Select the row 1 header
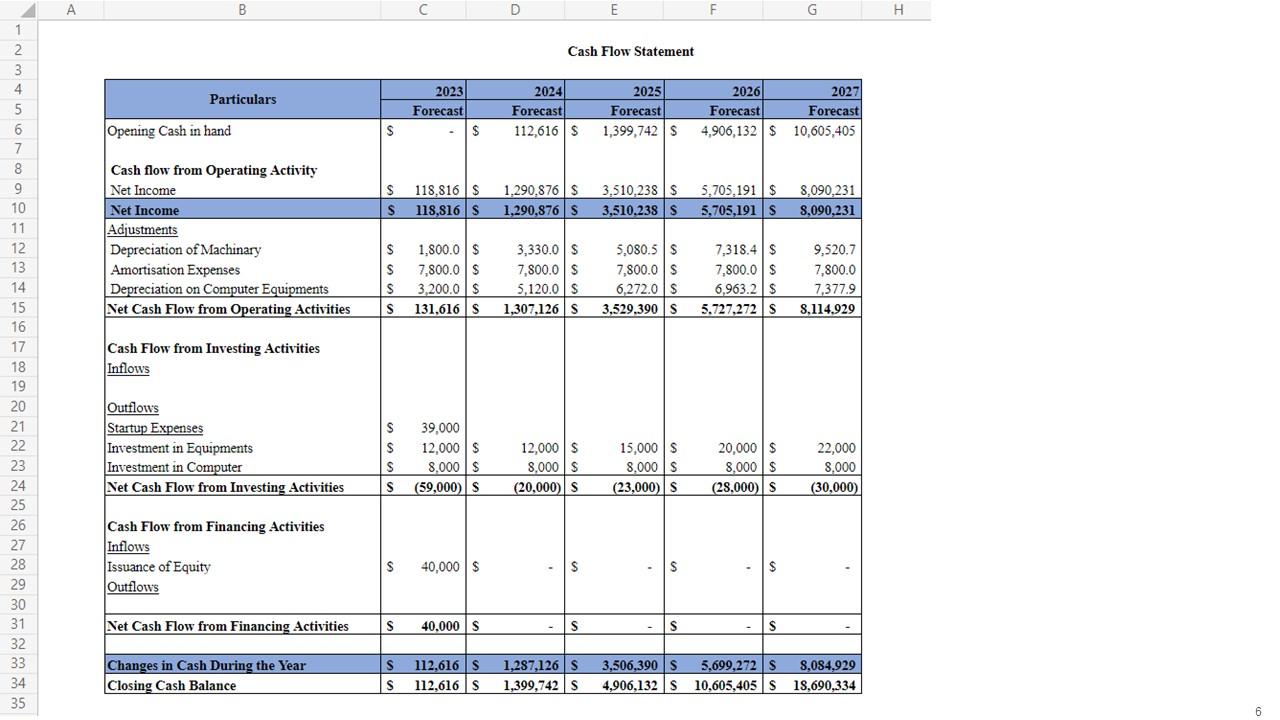Viewport: 1280px width, 720px height. [18, 30]
